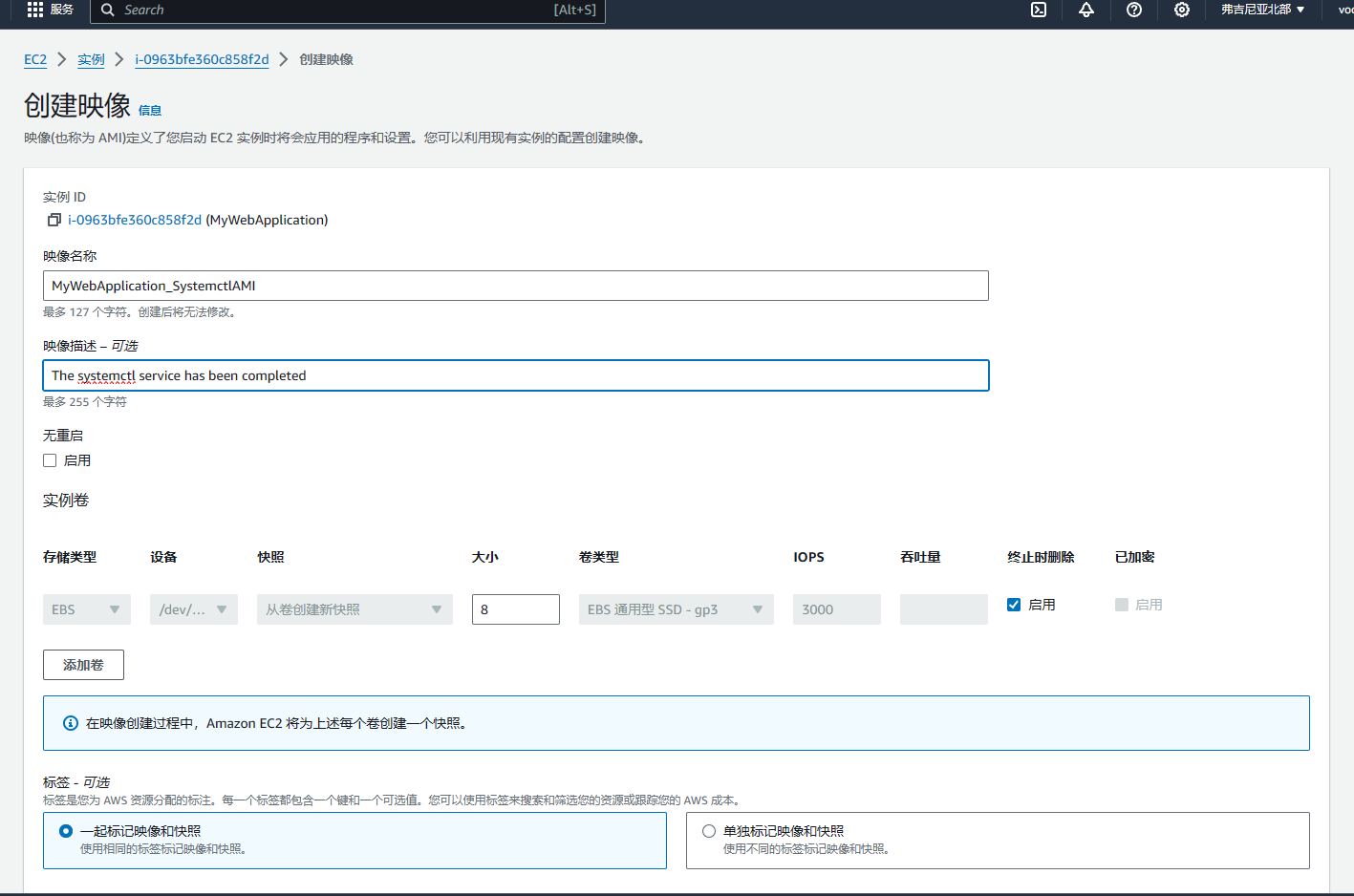This screenshot has width=1354, height=896.
Task: Open the /dev device dropdown
Action: [194, 609]
